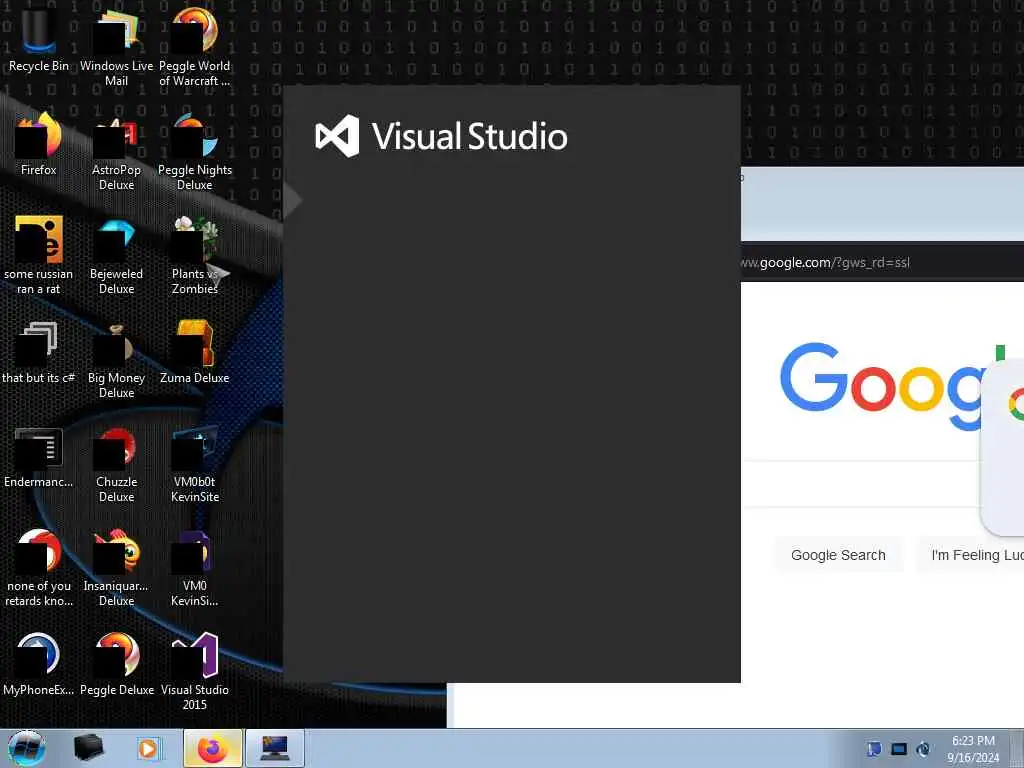Screen dimensions: 1024x768
Task: Click the network tray icon
Action: coord(899,749)
